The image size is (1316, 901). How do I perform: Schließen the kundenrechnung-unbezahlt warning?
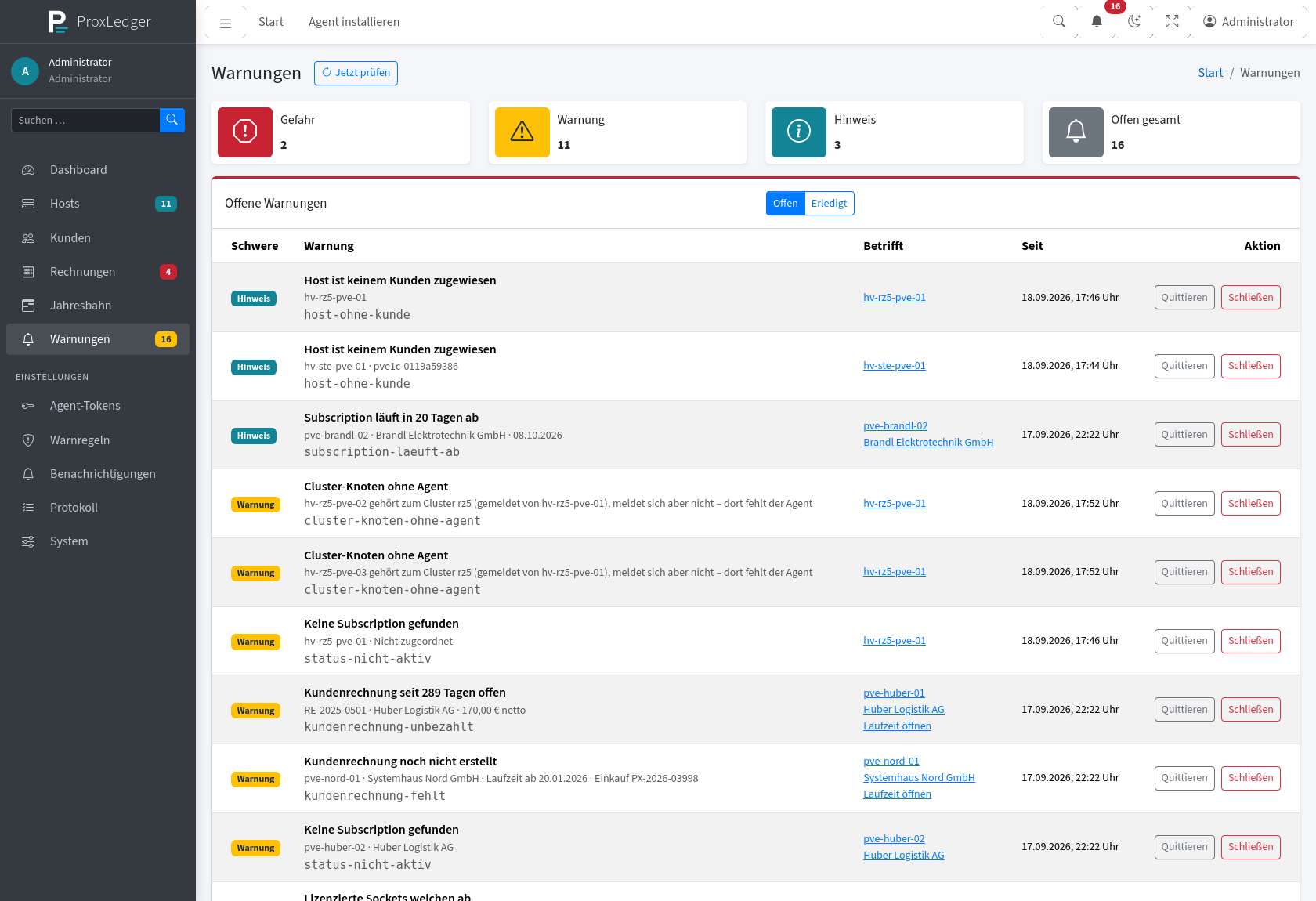[1250, 710]
